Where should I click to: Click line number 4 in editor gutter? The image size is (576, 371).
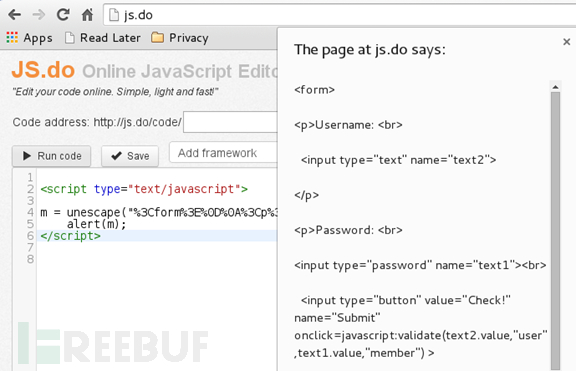point(30,212)
